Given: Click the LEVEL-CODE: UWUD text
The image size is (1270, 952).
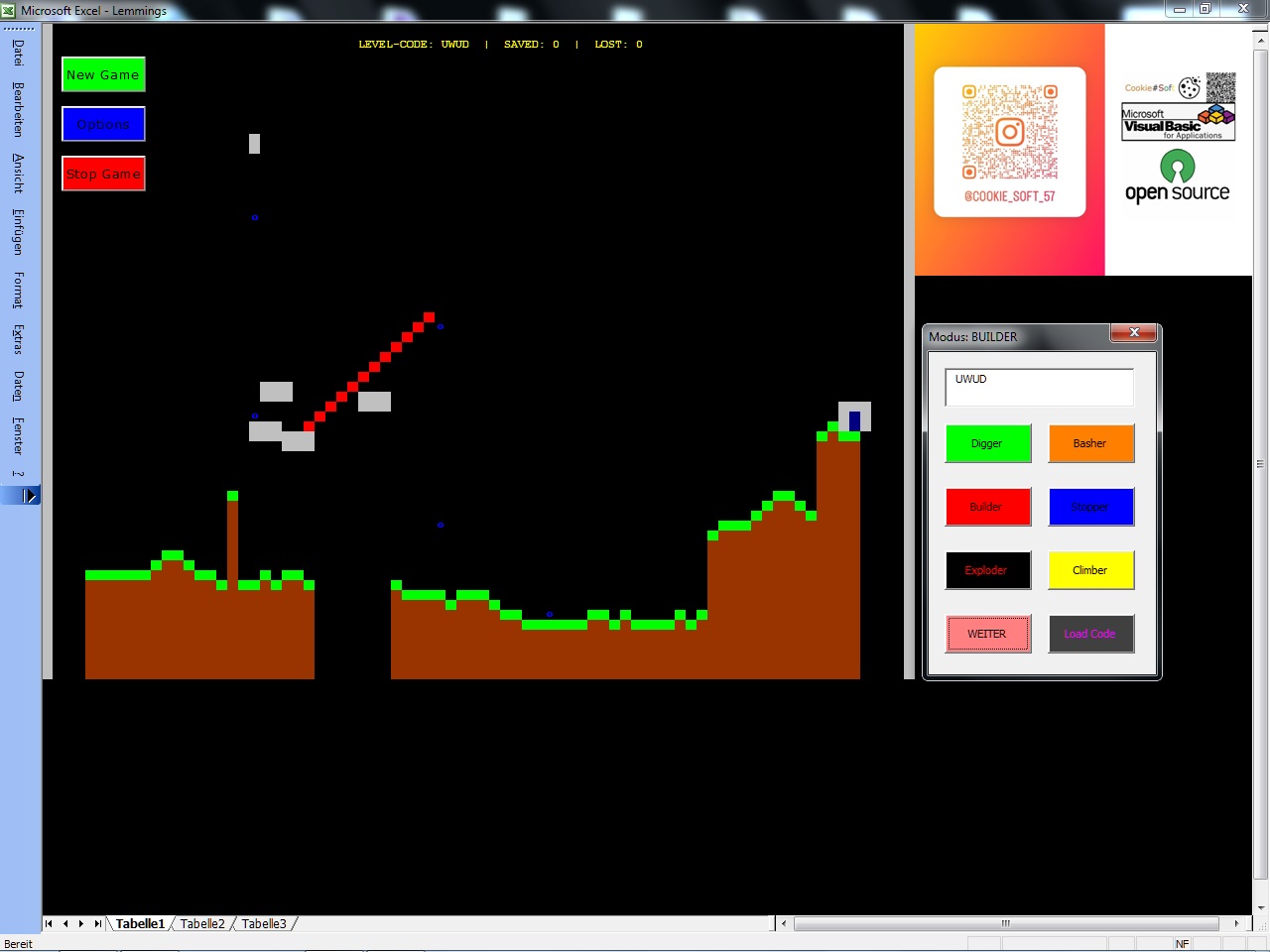Looking at the screenshot, I should [x=414, y=44].
